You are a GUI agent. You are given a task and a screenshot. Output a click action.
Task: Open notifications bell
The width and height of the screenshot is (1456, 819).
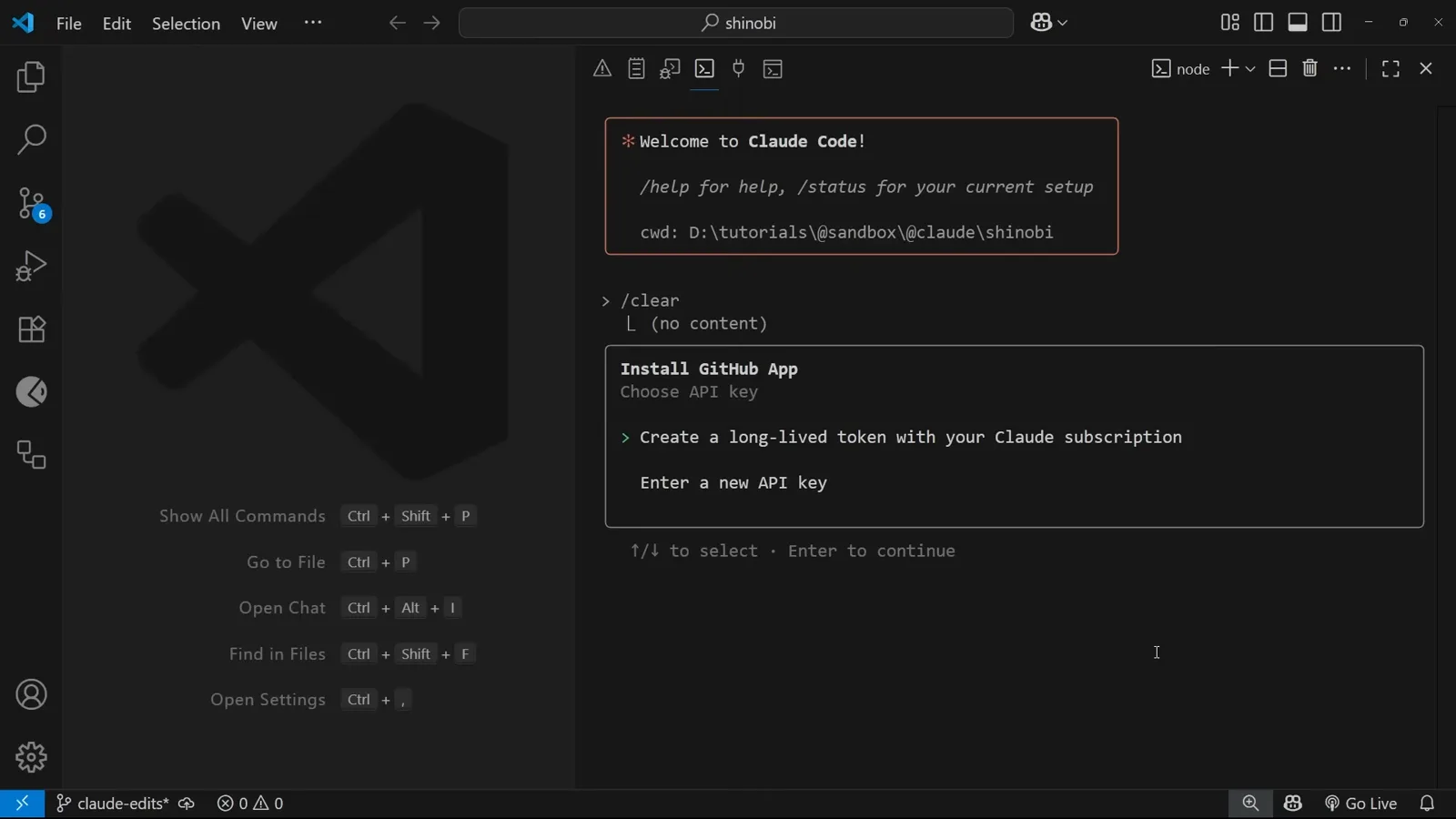(1427, 804)
